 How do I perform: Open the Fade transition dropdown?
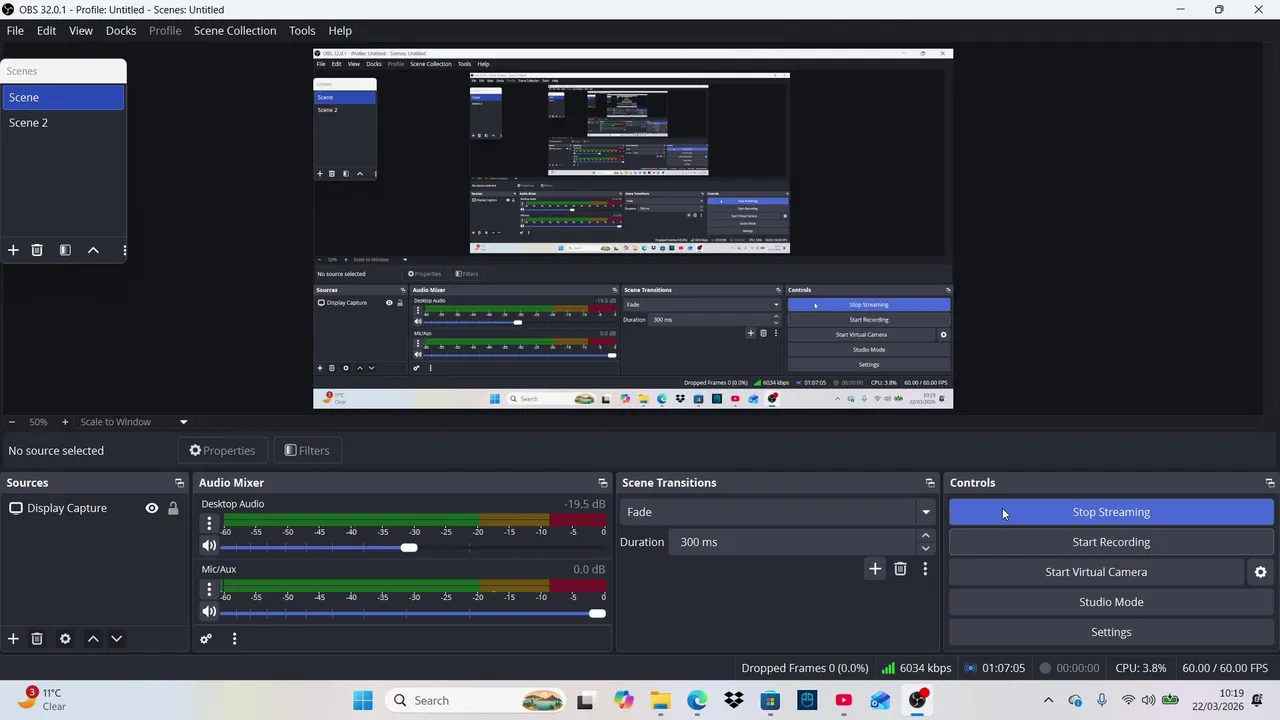coord(777,512)
